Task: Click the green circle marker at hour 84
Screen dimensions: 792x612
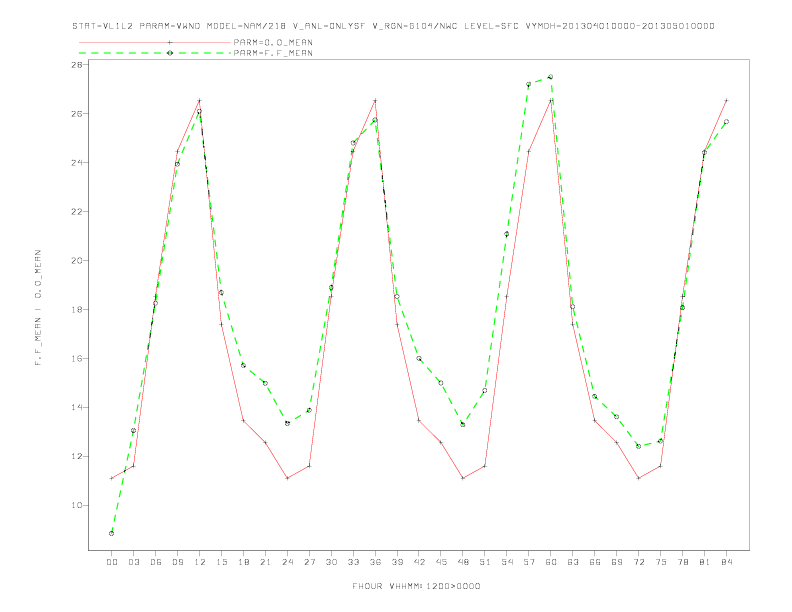Action: tap(726, 122)
